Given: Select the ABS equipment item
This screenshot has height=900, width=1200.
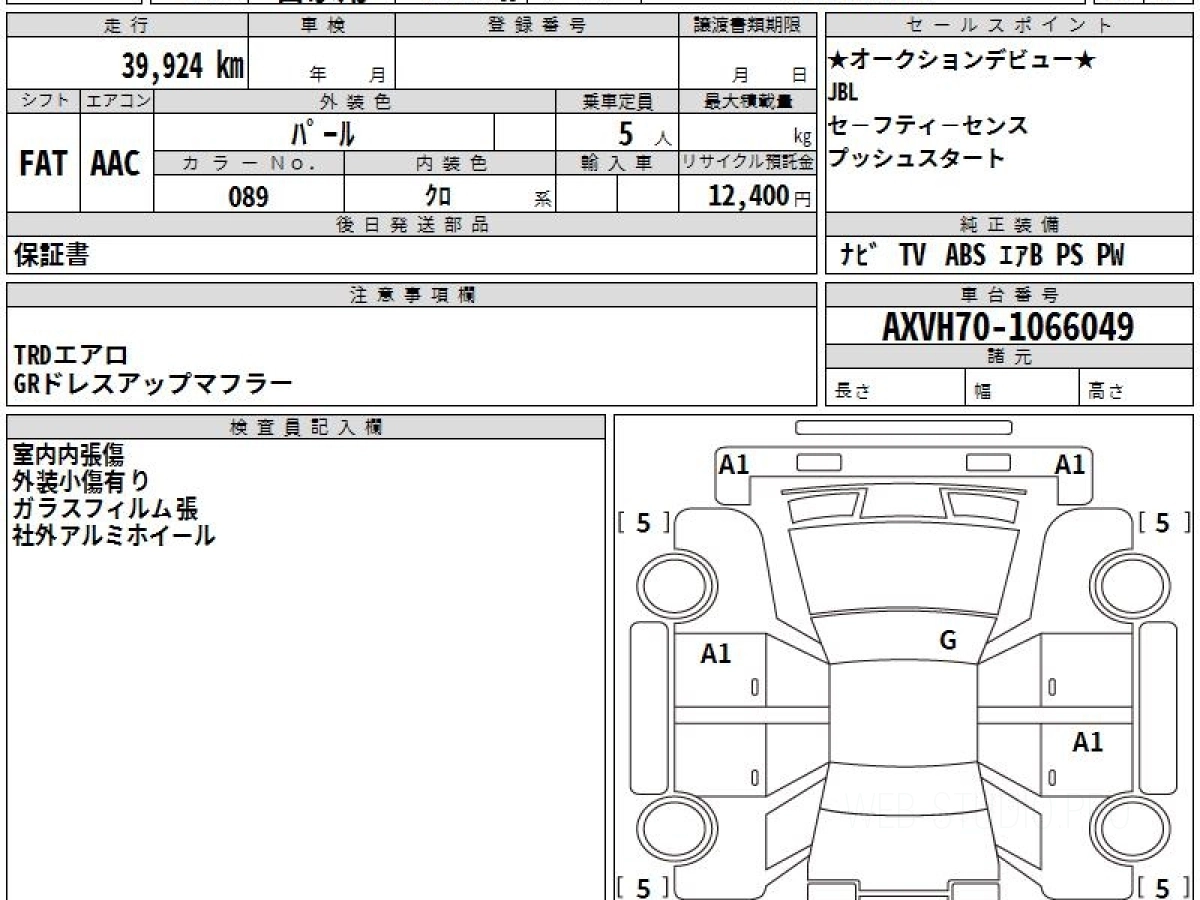Looking at the screenshot, I should tap(965, 256).
